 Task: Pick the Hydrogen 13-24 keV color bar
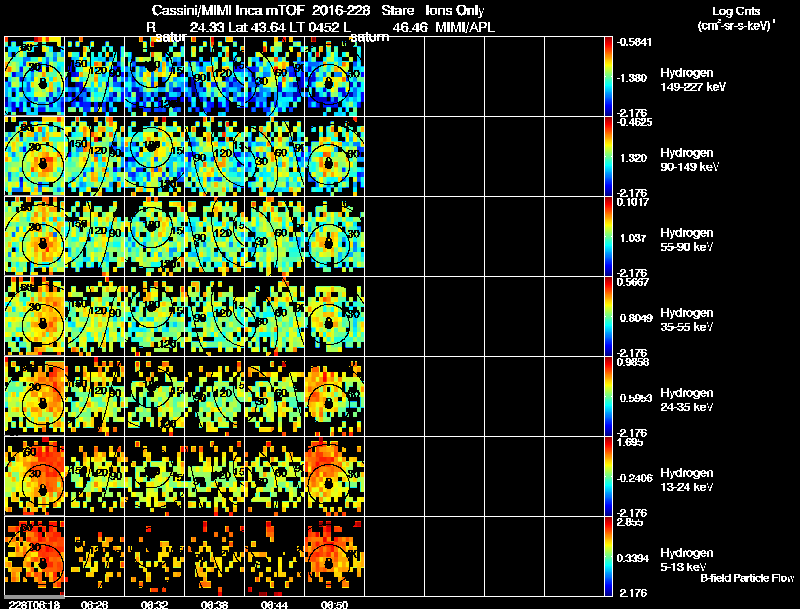click(x=608, y=477)
